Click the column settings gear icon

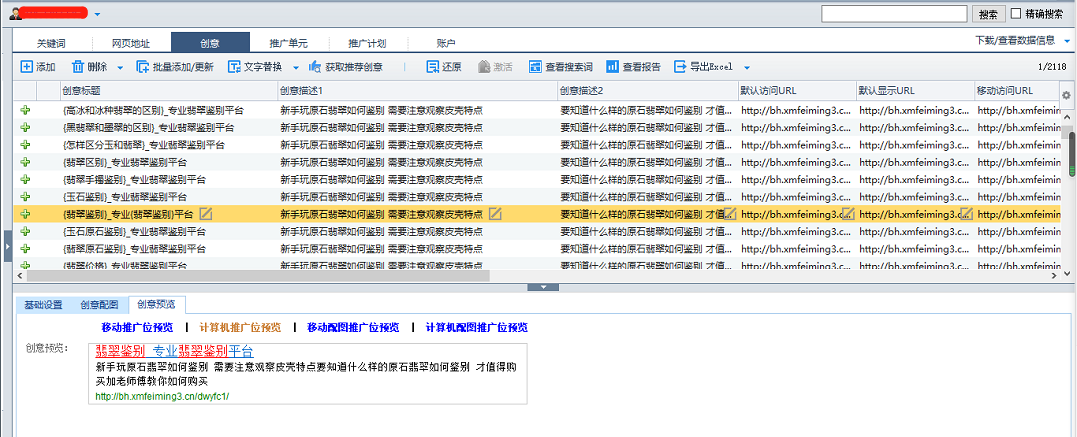click(1066, 95)
